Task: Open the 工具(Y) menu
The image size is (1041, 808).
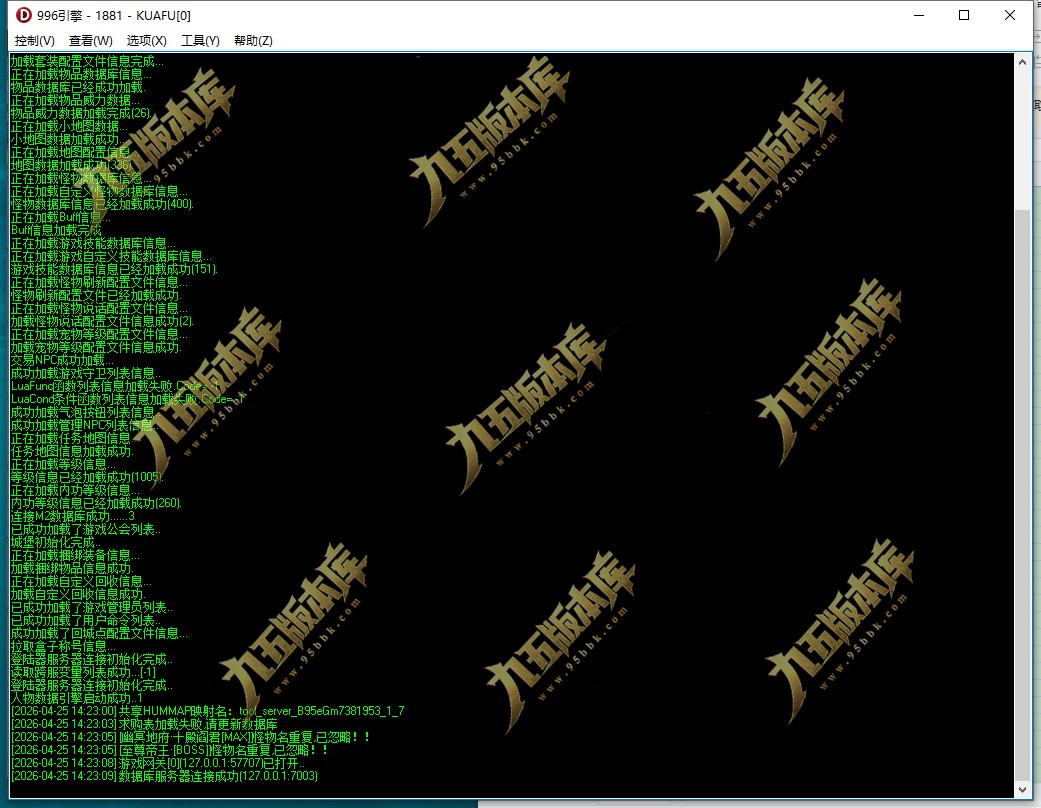Action: click(x=200, y=40)
